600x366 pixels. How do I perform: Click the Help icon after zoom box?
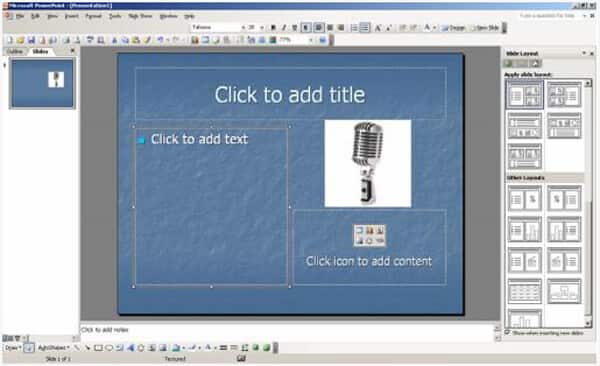(x=323, y=40)
